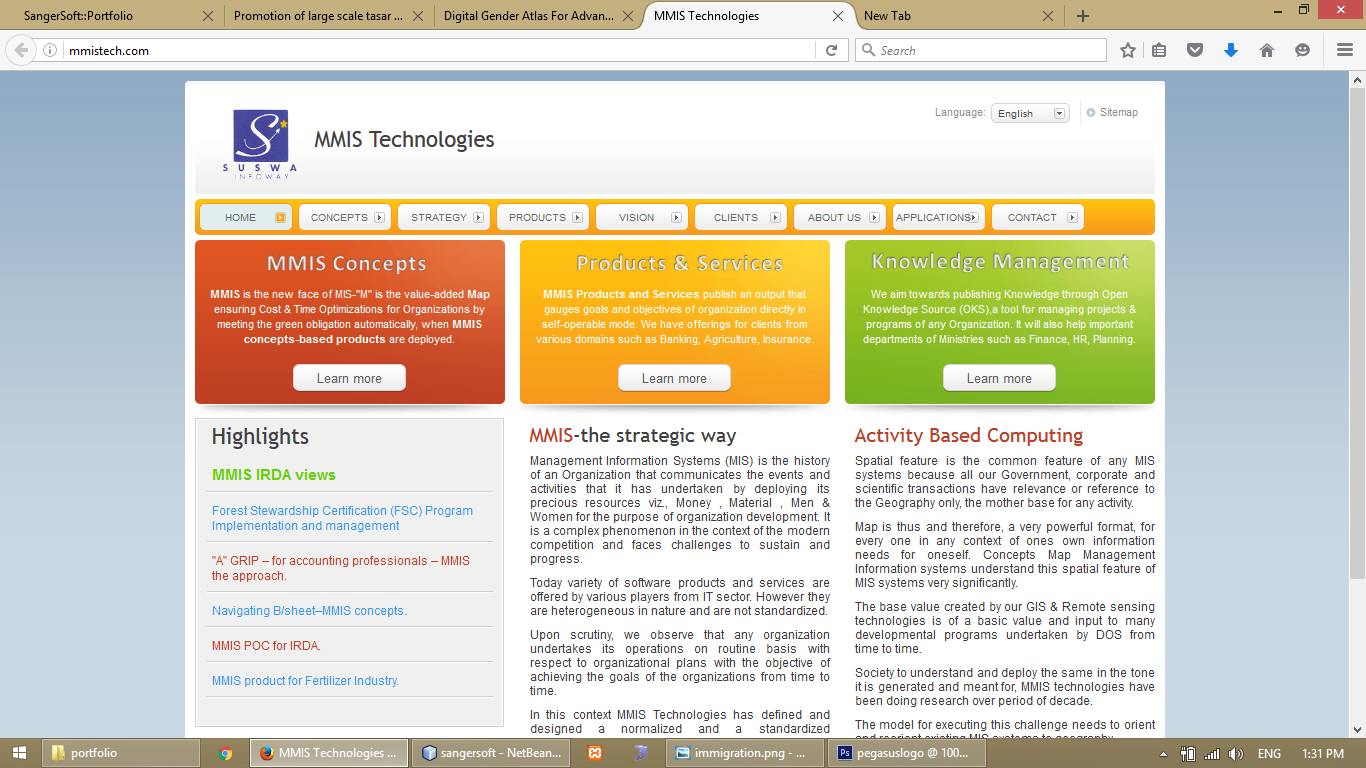This screenshot has height=768, width=1366.
Task: Click the 1:31 PM taskbar clock
Action: tap(1323, 754)
